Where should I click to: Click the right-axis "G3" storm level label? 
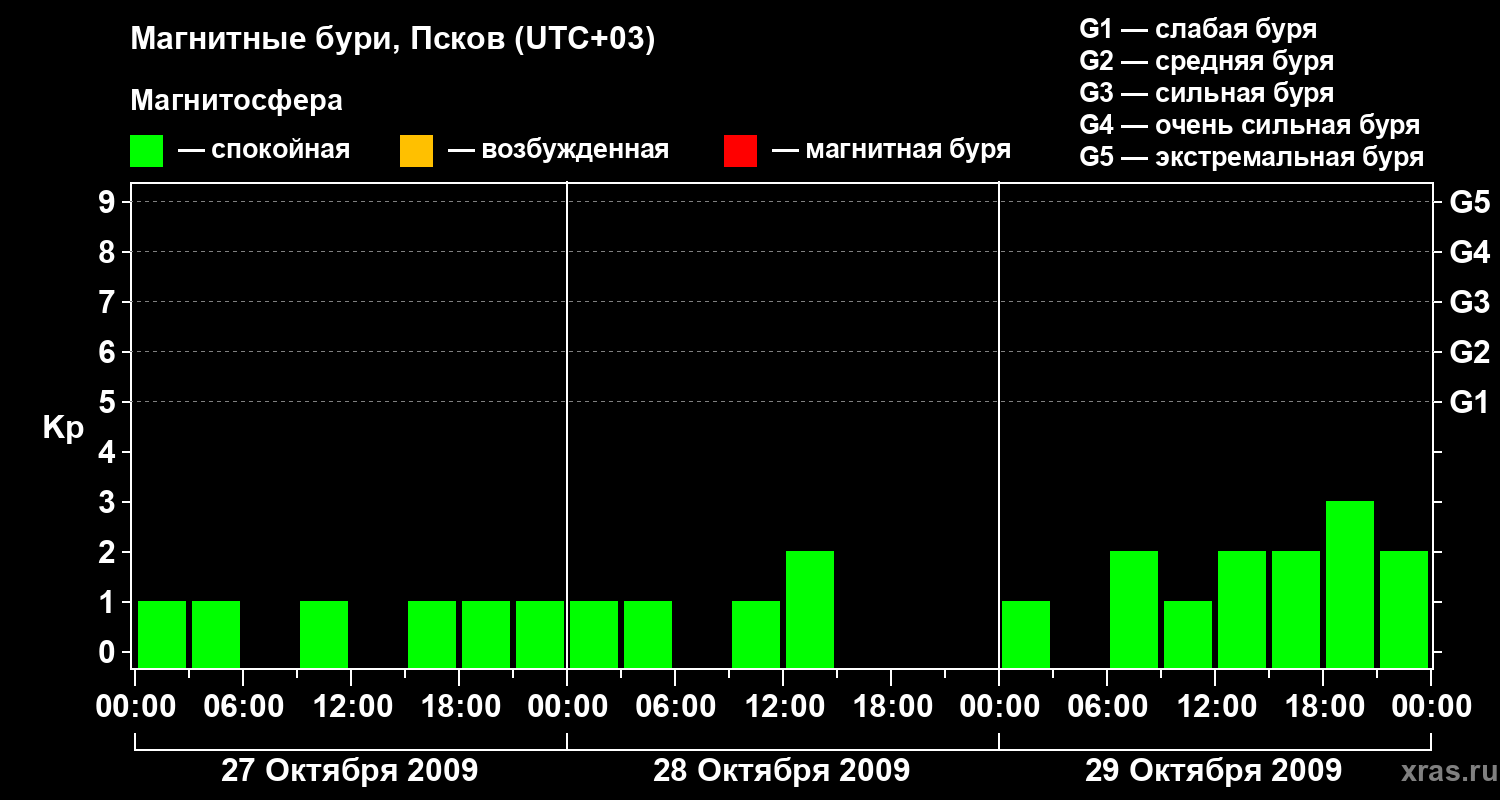tap(1469, 302)
